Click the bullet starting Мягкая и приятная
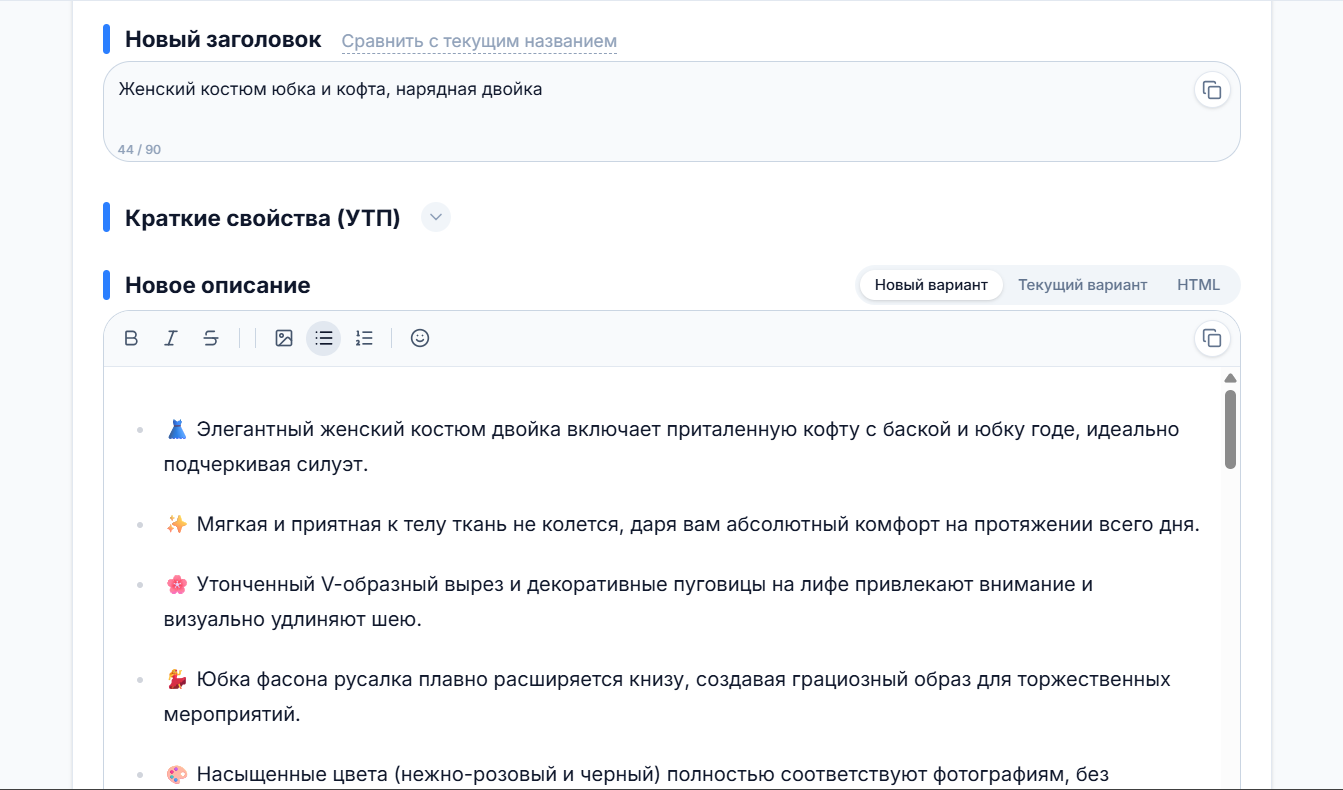Screen dimensions: 1343x790 click(x=681, y=525)
